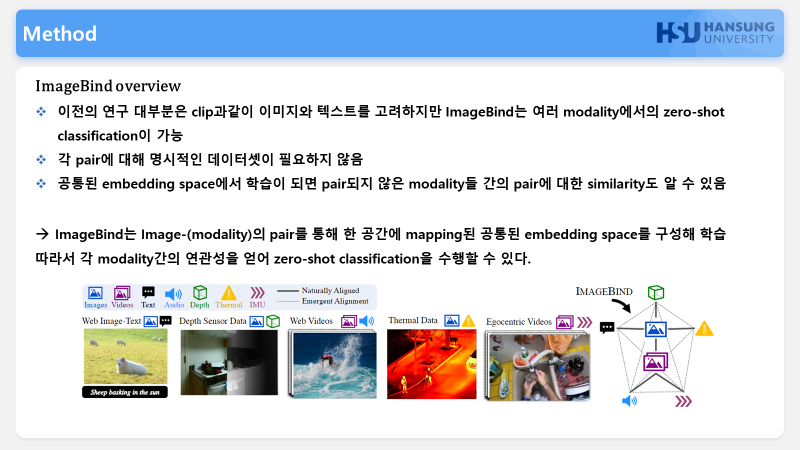This screenshot has height=450, width=800.
Task: Select the thermal triangle node in ImageBind graph
Action: coord(705,328)
